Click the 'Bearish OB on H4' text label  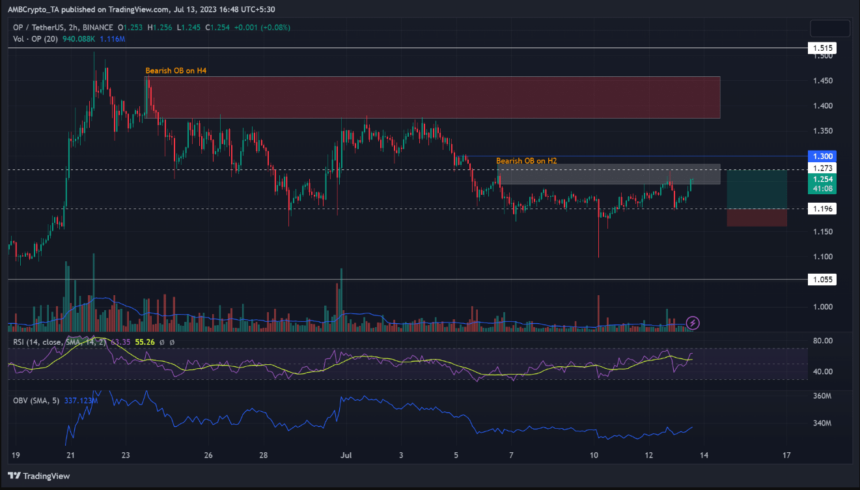coord(181,70)
